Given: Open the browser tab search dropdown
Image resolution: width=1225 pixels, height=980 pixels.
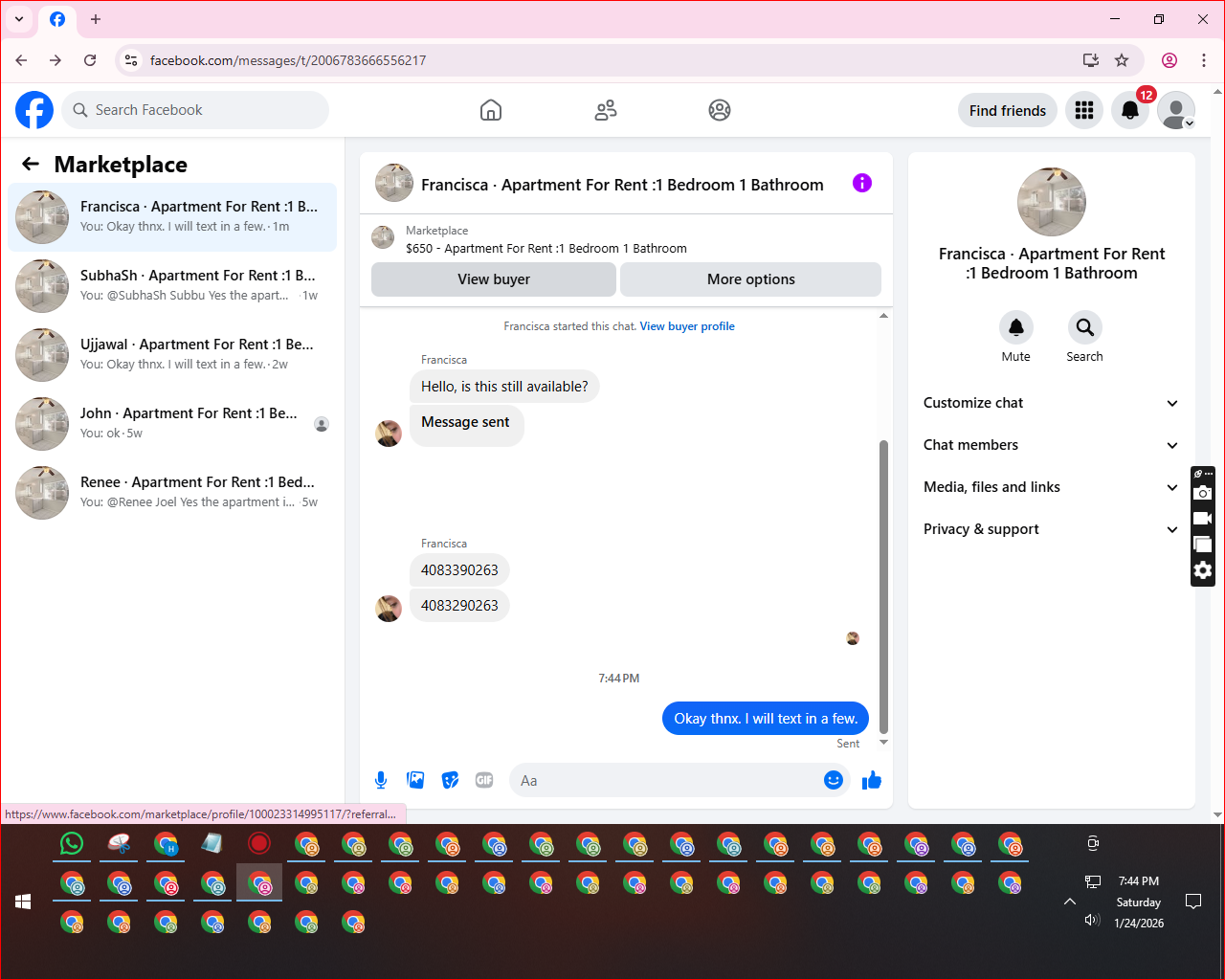Looking at the screenshot, I should tap(19, 19).
